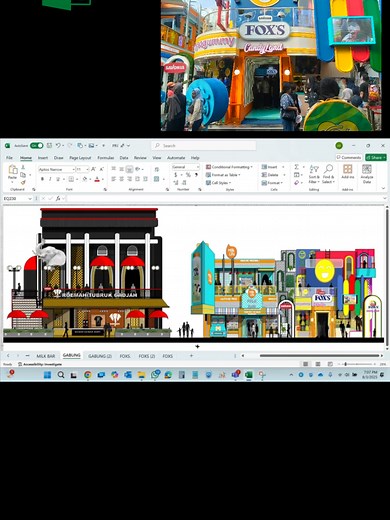The width and height of the screenshot is (390, 520).
Task: Open the Automate tab
Action: click(x=176, y=158)
